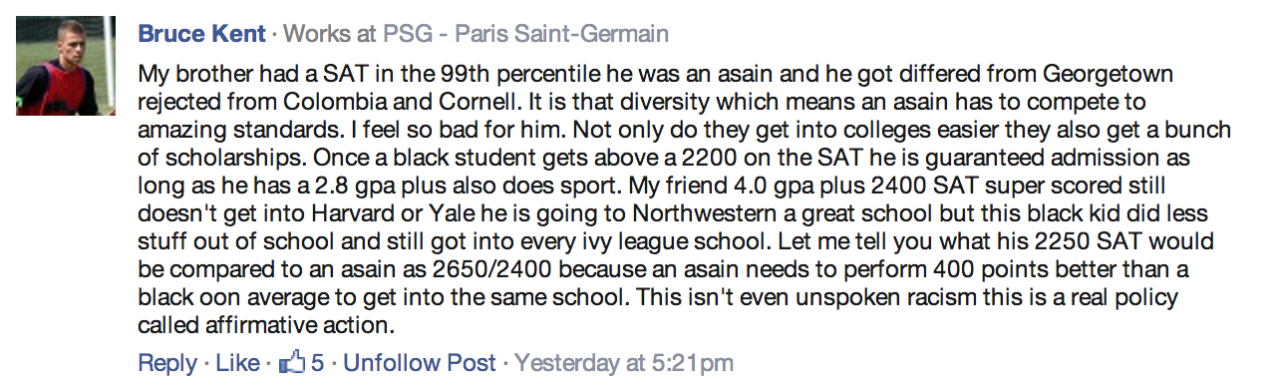Click the thumbs-up icon beside the like count
Image resolution: width=1280 pixels, height=389 pixels.
coord(291,362)
